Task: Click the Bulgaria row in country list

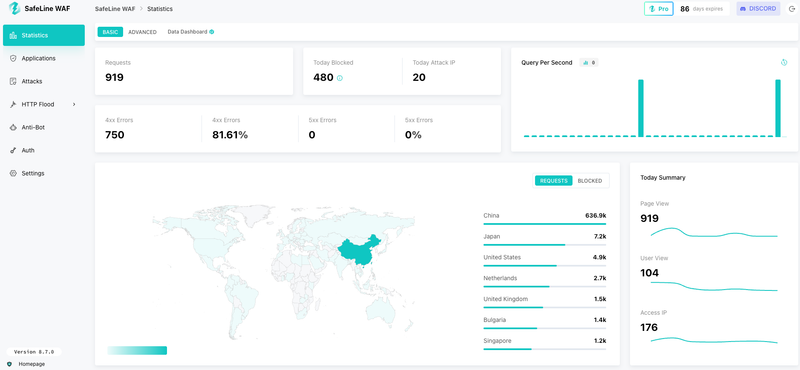Action: 544,323
